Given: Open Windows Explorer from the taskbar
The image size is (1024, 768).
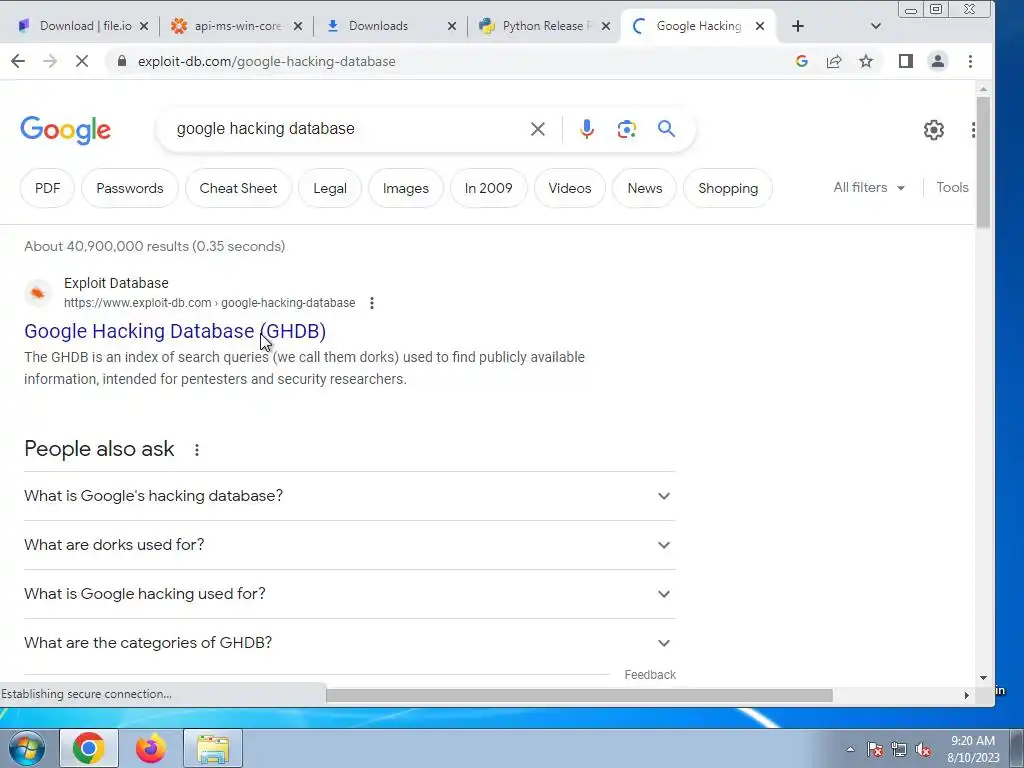Looking at the screenshot, I should pos(213,748).
